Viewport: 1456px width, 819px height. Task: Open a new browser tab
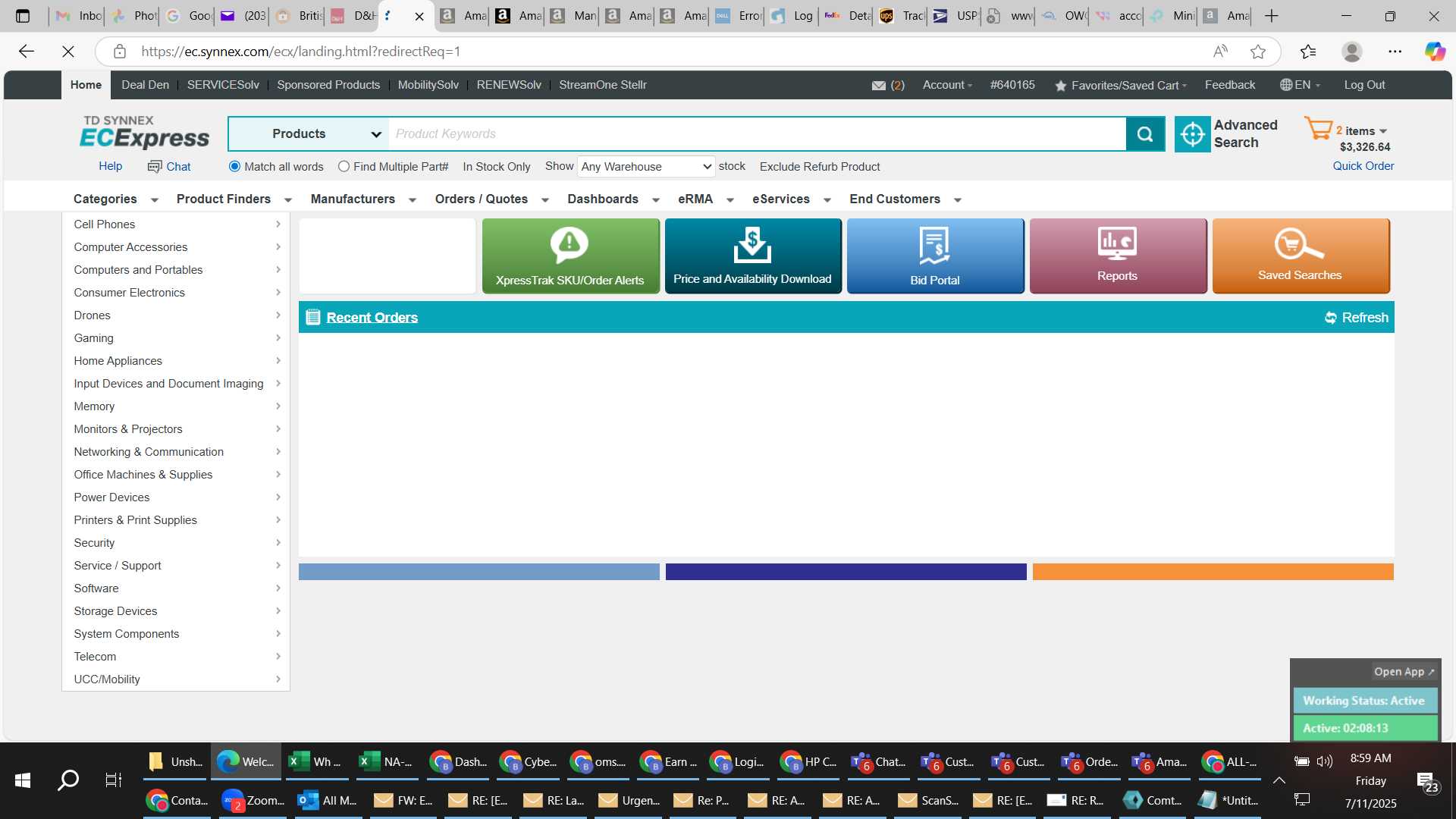pos(1272,16)
